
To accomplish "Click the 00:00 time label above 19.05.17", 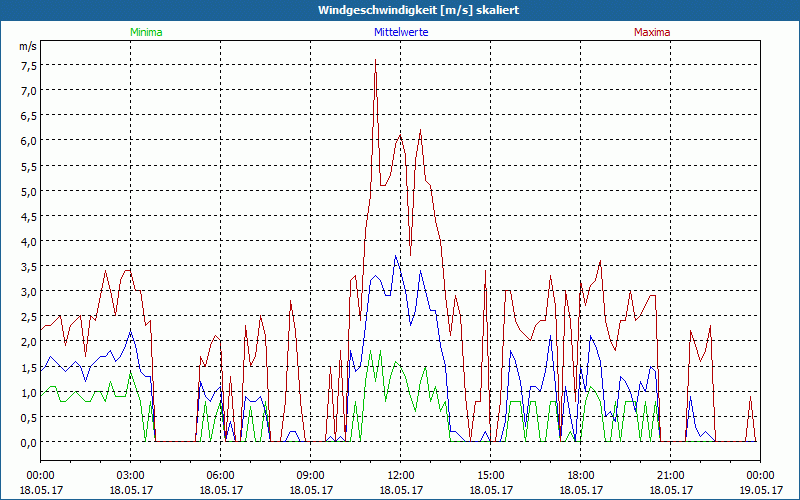I will (760, 476).
